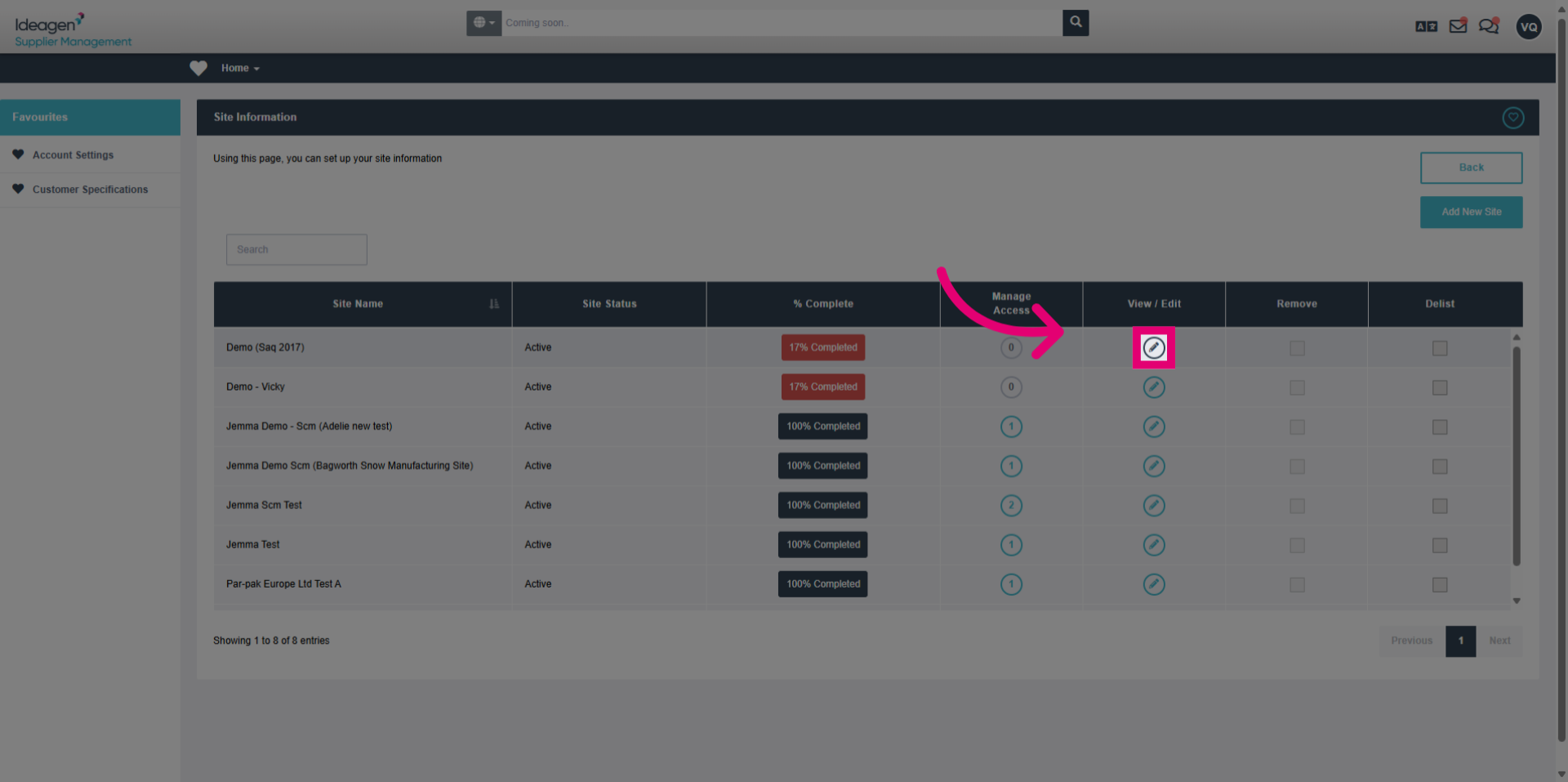Viewport: 1568px width, 782px height.
Task: Select the Jemma Test site name
Action: point(252,545)
